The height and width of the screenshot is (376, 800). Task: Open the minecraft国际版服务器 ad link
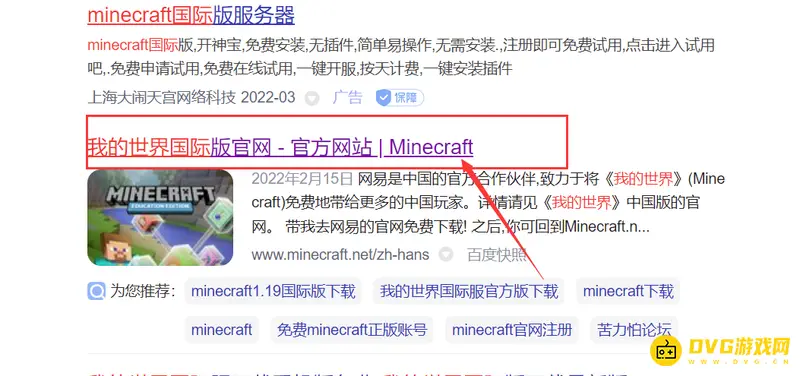[x=191, y=16]
